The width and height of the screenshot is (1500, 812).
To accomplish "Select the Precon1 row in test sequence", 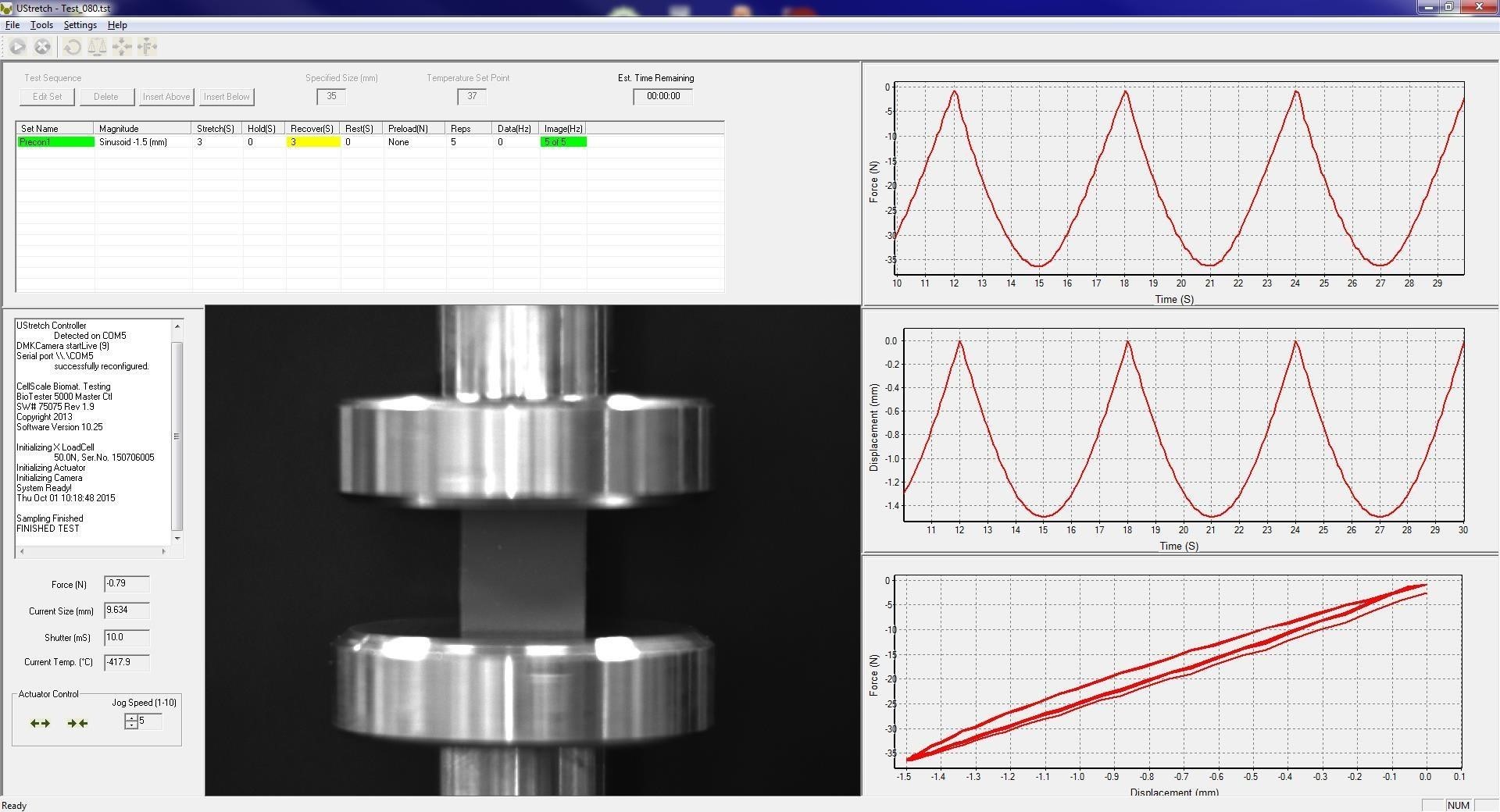I will [55, 142].
